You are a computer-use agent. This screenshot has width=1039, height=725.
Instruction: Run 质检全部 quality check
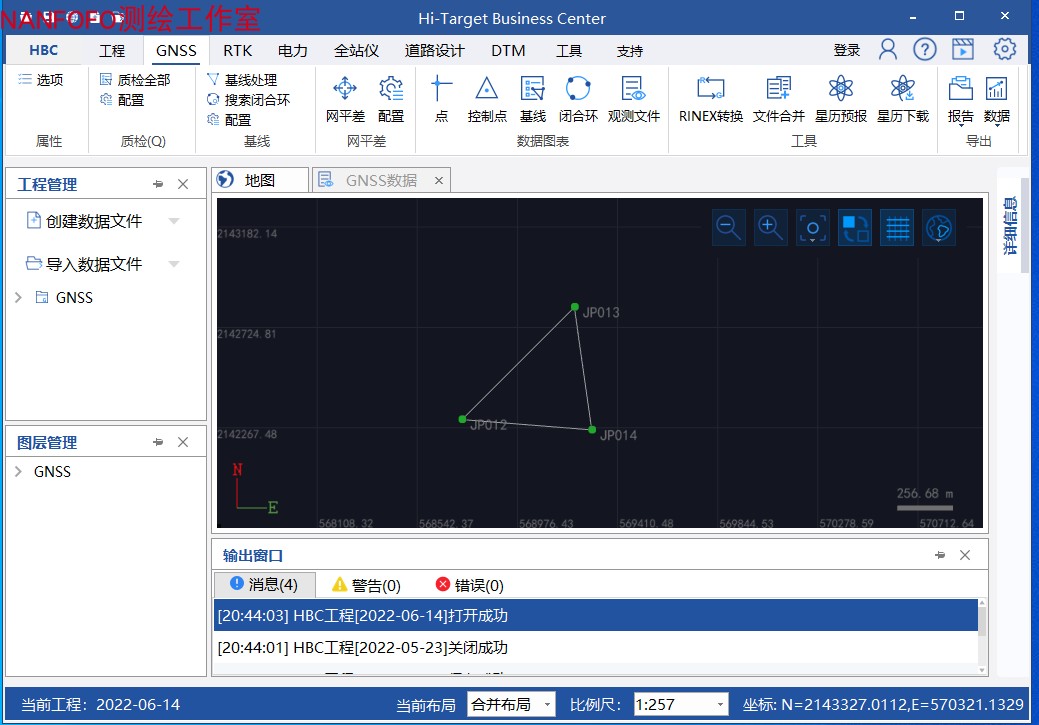click(x=135, y=80)
